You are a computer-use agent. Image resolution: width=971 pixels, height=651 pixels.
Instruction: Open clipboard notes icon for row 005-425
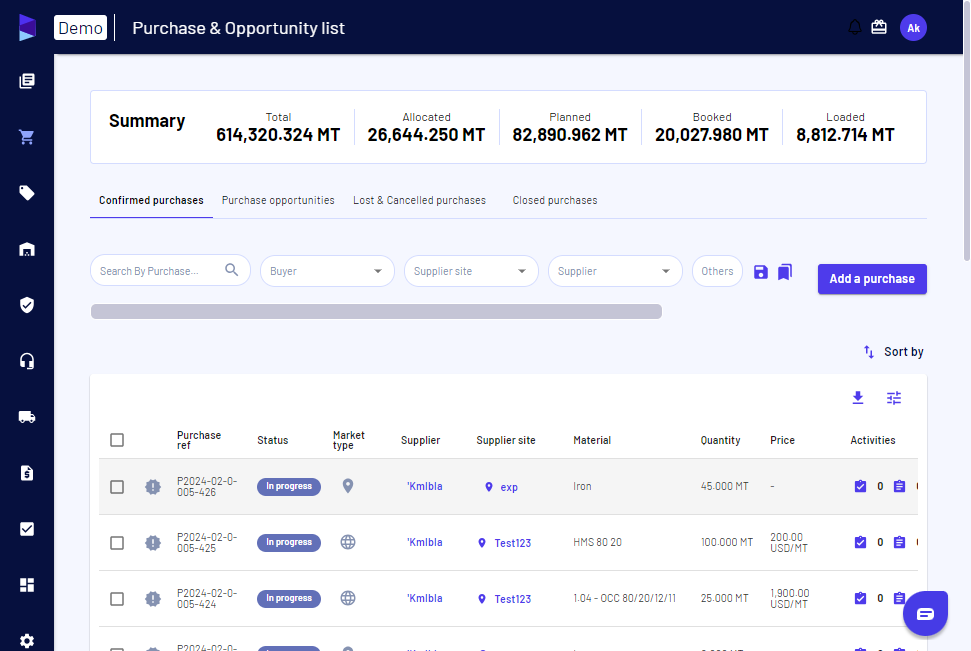click(x=899, y=543)
